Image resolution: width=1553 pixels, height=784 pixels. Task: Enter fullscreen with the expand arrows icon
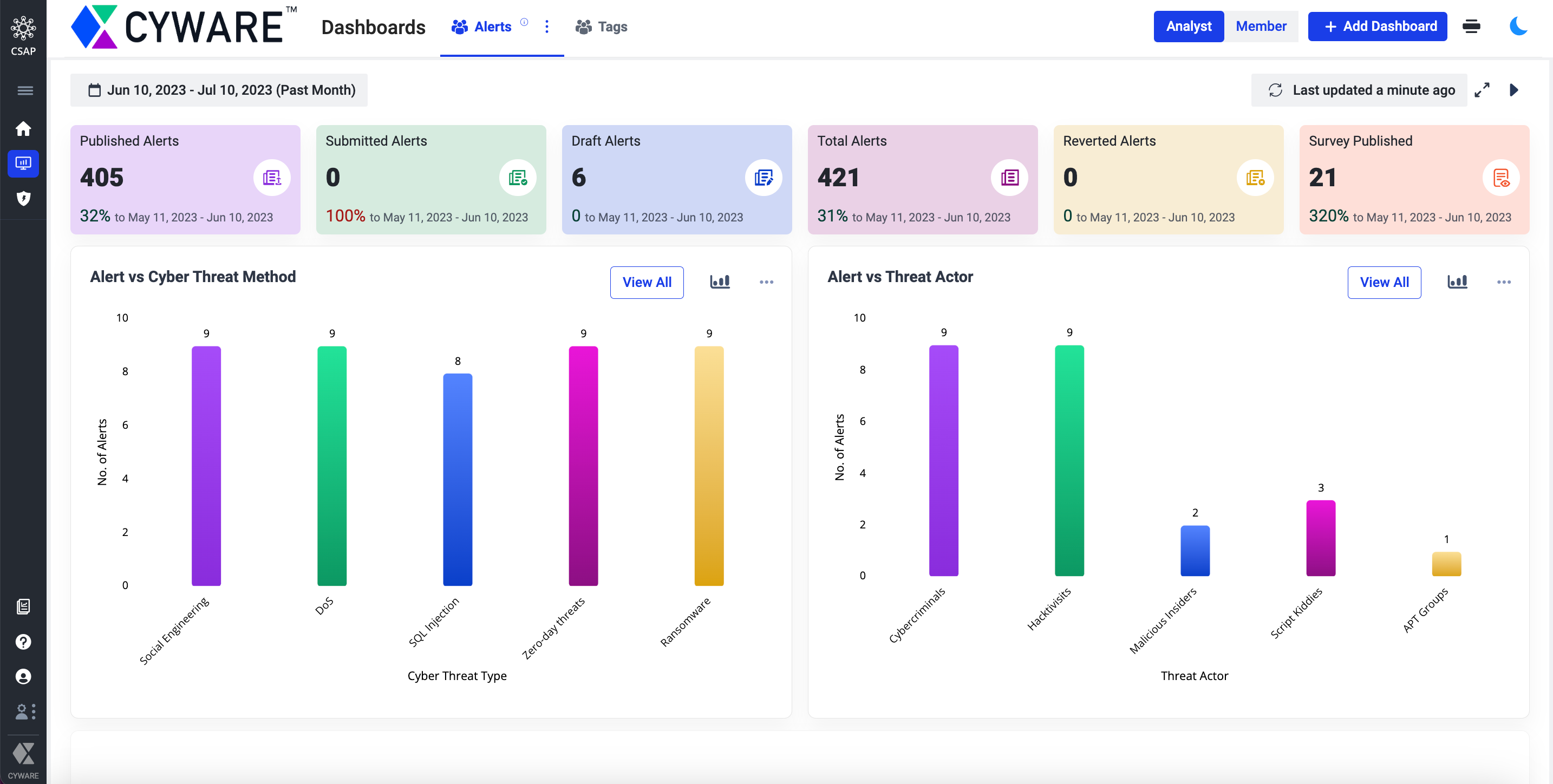(x=1482, y=90)
